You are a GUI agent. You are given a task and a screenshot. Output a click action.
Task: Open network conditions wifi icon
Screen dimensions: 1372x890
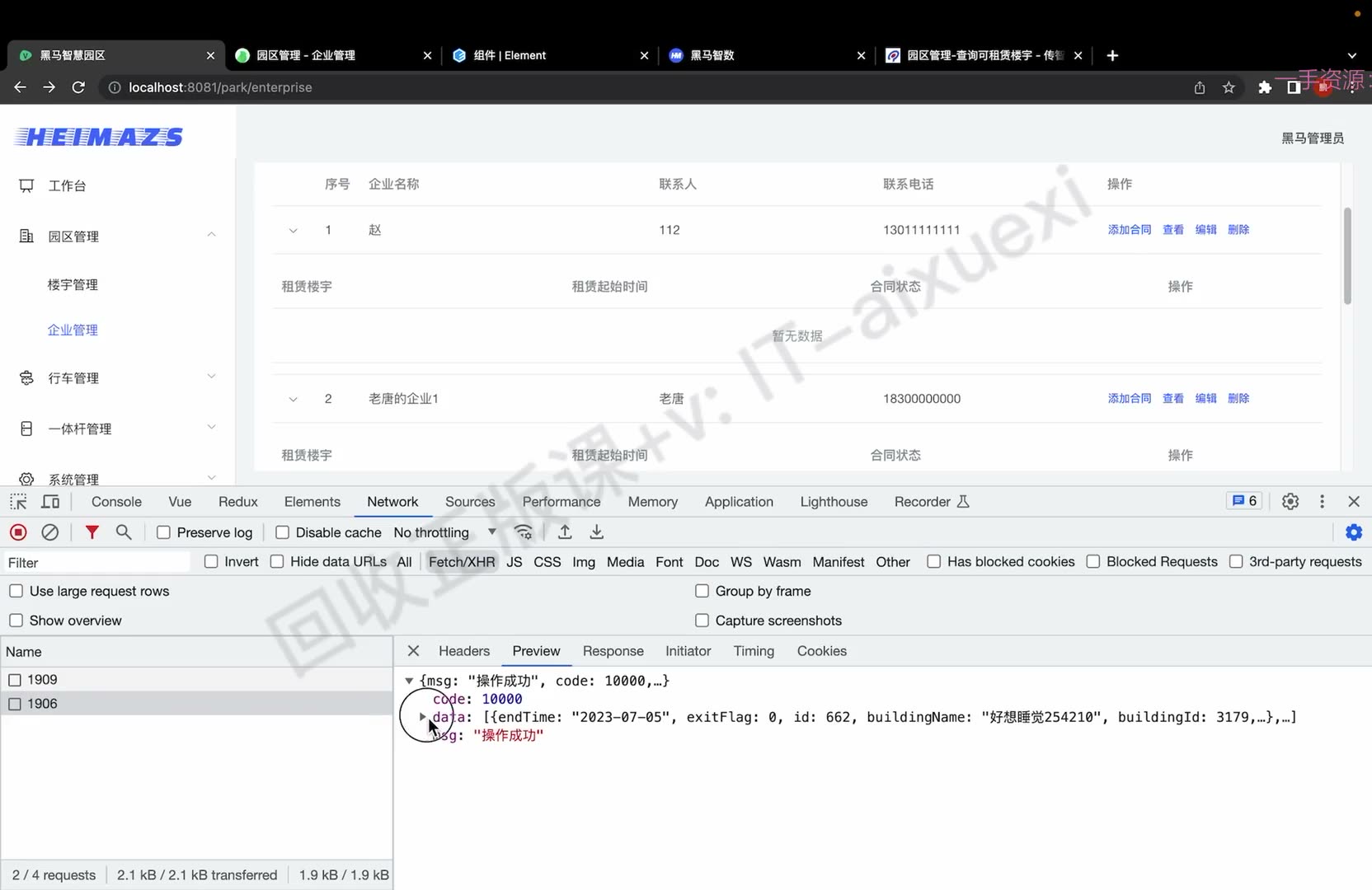point(524,532)
